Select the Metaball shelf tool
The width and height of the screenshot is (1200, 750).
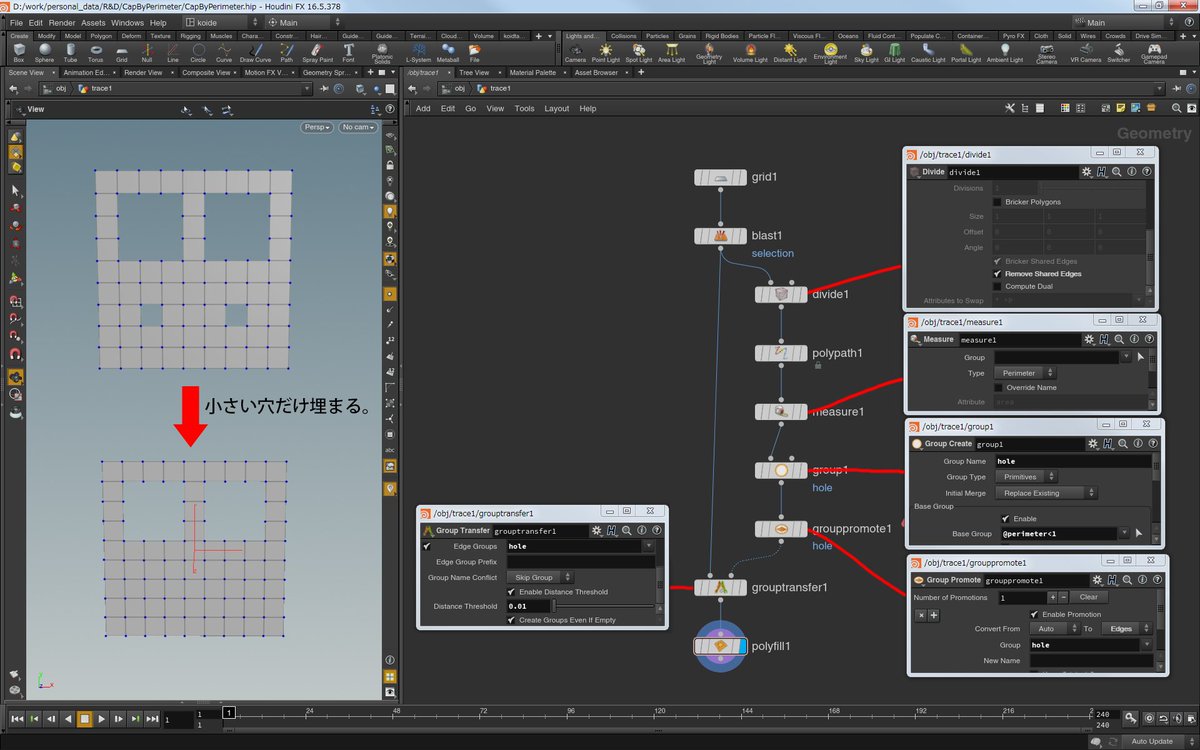click(x=449, y=52)
